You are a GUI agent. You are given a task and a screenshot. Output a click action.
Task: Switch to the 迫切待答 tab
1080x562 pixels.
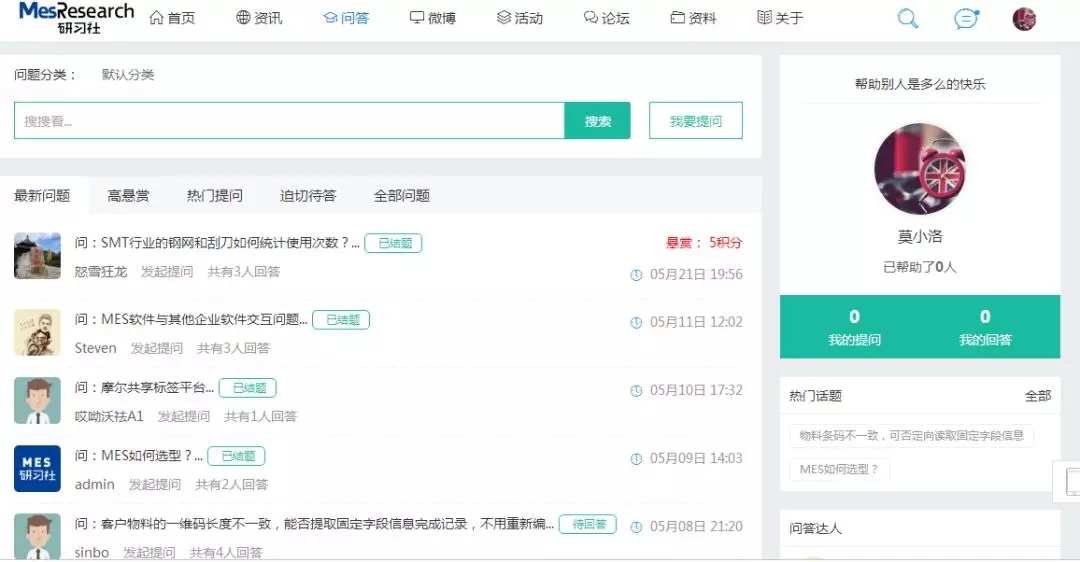[308, 196]
